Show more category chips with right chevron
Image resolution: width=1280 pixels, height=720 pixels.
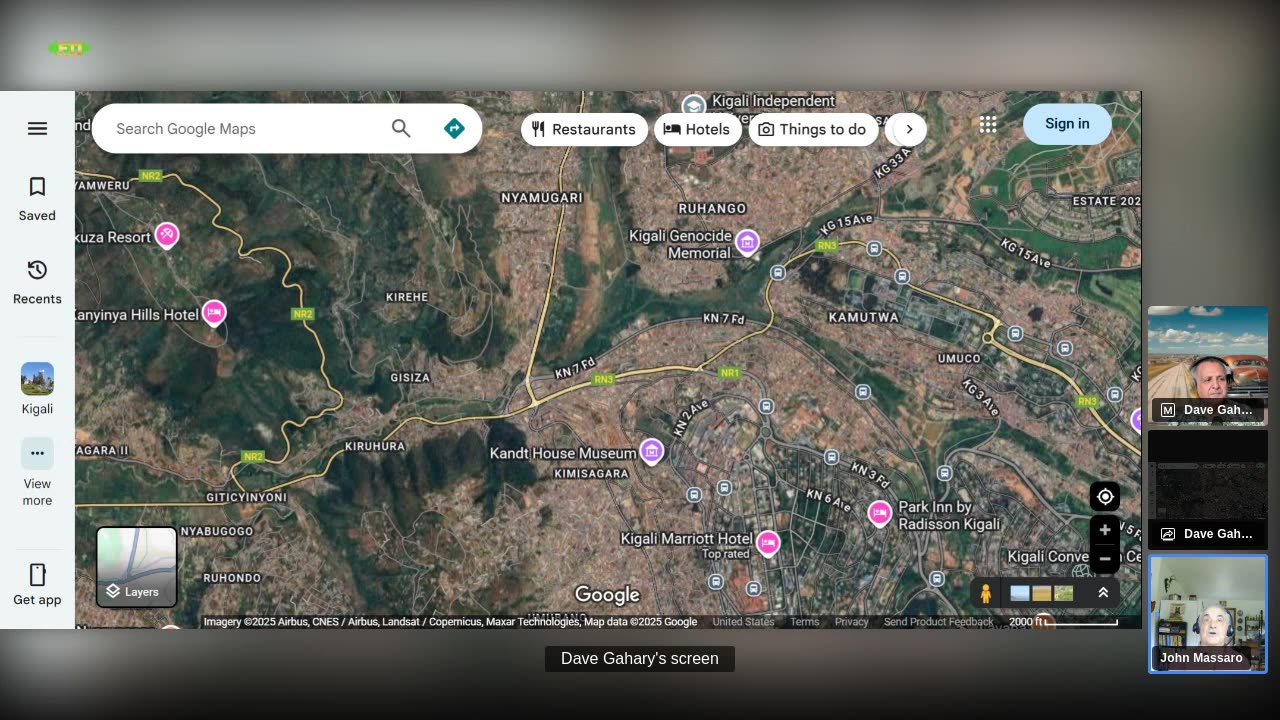tap(909, 129)
